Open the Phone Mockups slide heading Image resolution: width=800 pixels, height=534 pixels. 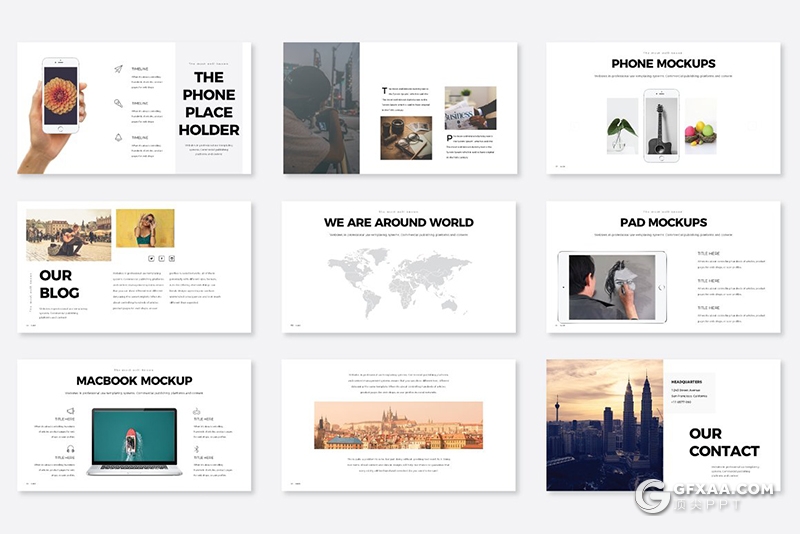coord(663,64)
